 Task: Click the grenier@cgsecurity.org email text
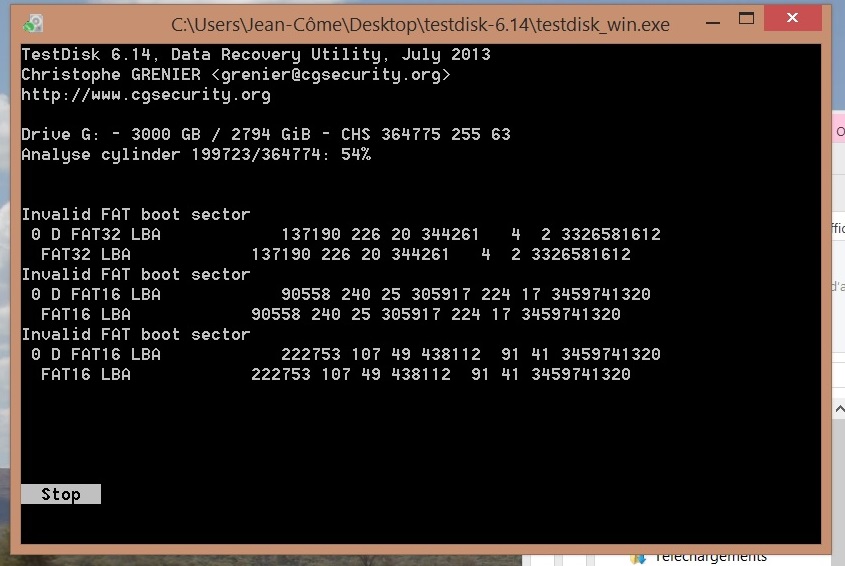(331, 74)
